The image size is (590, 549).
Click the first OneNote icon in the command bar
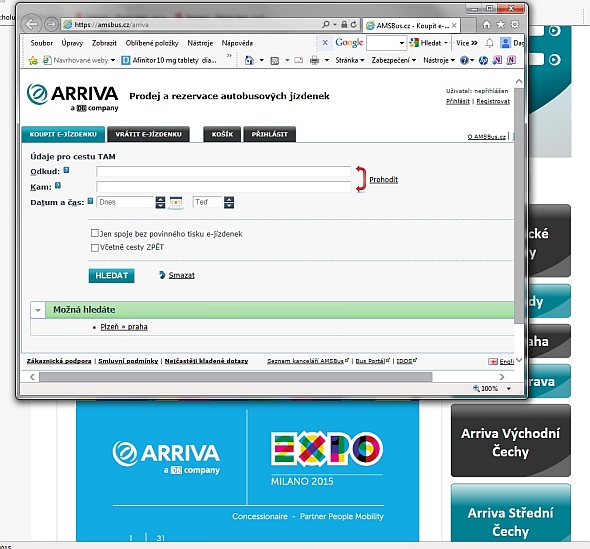[x=497, y=60]
